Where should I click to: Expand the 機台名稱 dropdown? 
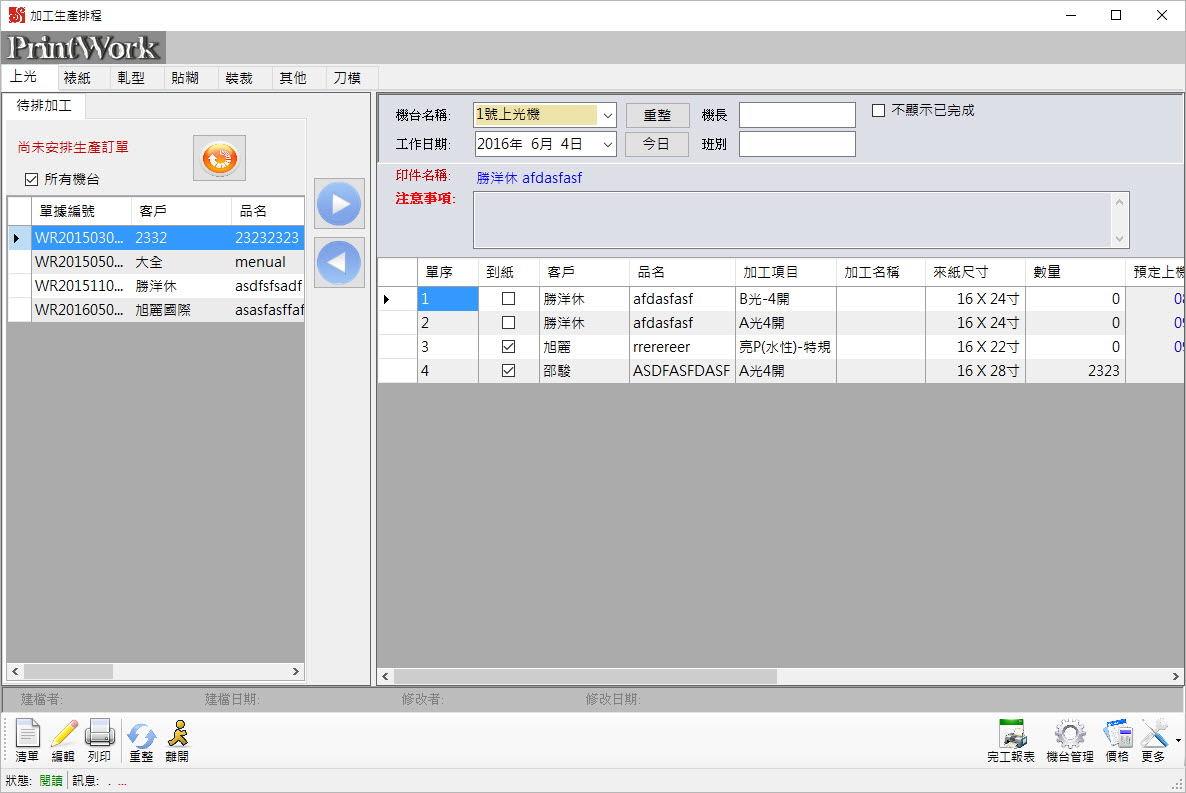(607, 115)
